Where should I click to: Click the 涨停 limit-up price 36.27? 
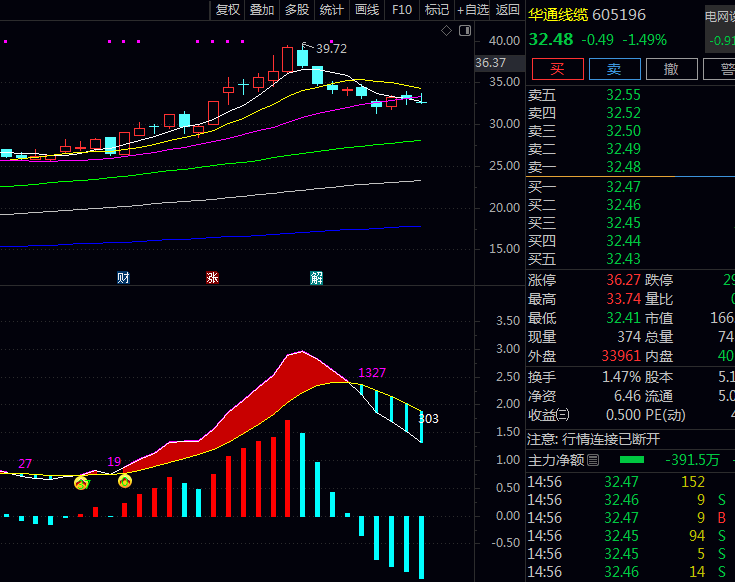click(x=623, y=280)
